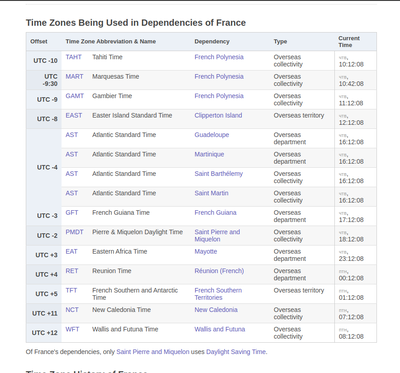The width and height of the screenshot is (400, 373).
Task: Click AST link in Saint Martin row
Action: pos(72,193)
